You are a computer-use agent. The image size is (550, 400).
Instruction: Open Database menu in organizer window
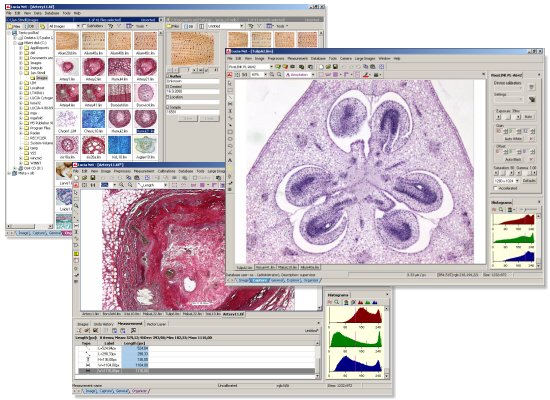pos(52,13)
